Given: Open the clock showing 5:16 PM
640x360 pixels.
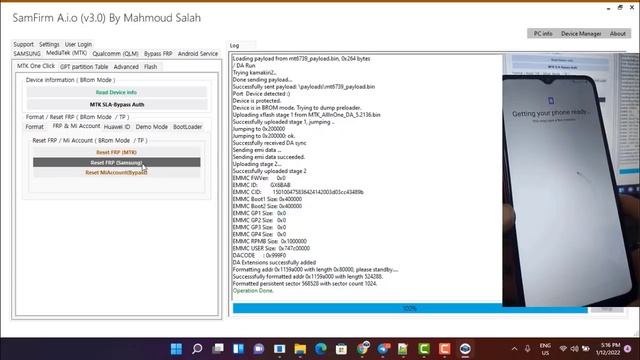Looking at the screenshot, I should [608, 349].
